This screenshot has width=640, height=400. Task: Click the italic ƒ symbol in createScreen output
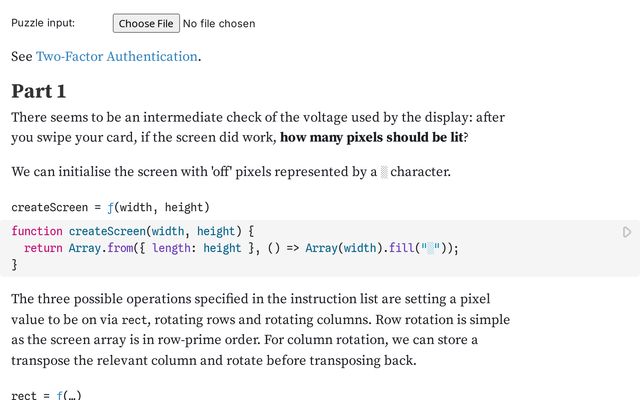(112, 207)
